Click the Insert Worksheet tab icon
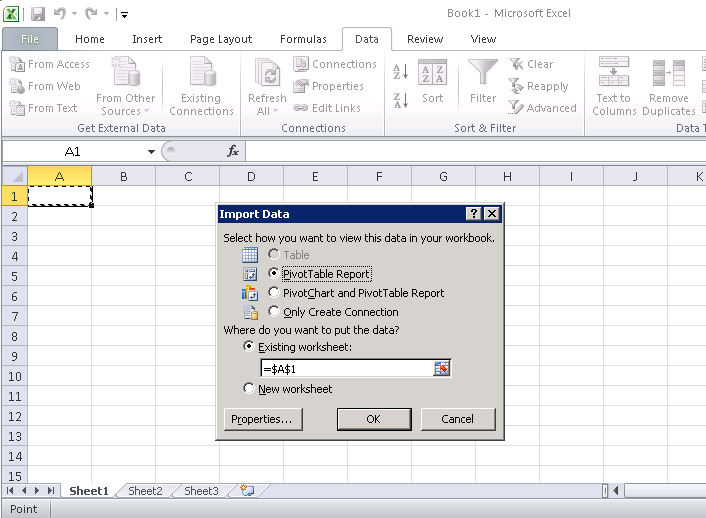 pos(247,491)
